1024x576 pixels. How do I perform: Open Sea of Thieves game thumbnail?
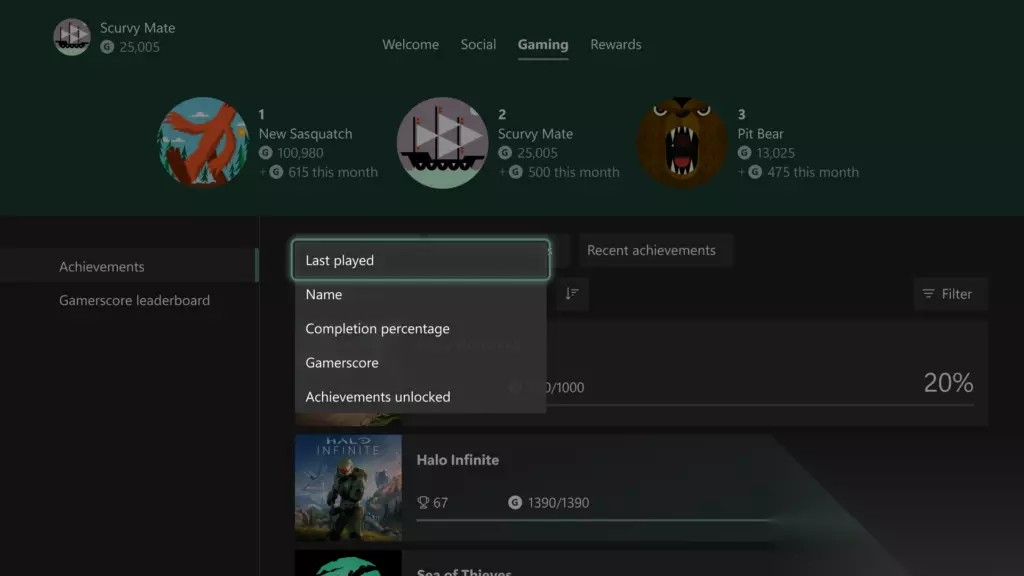[x=348, y=563]
